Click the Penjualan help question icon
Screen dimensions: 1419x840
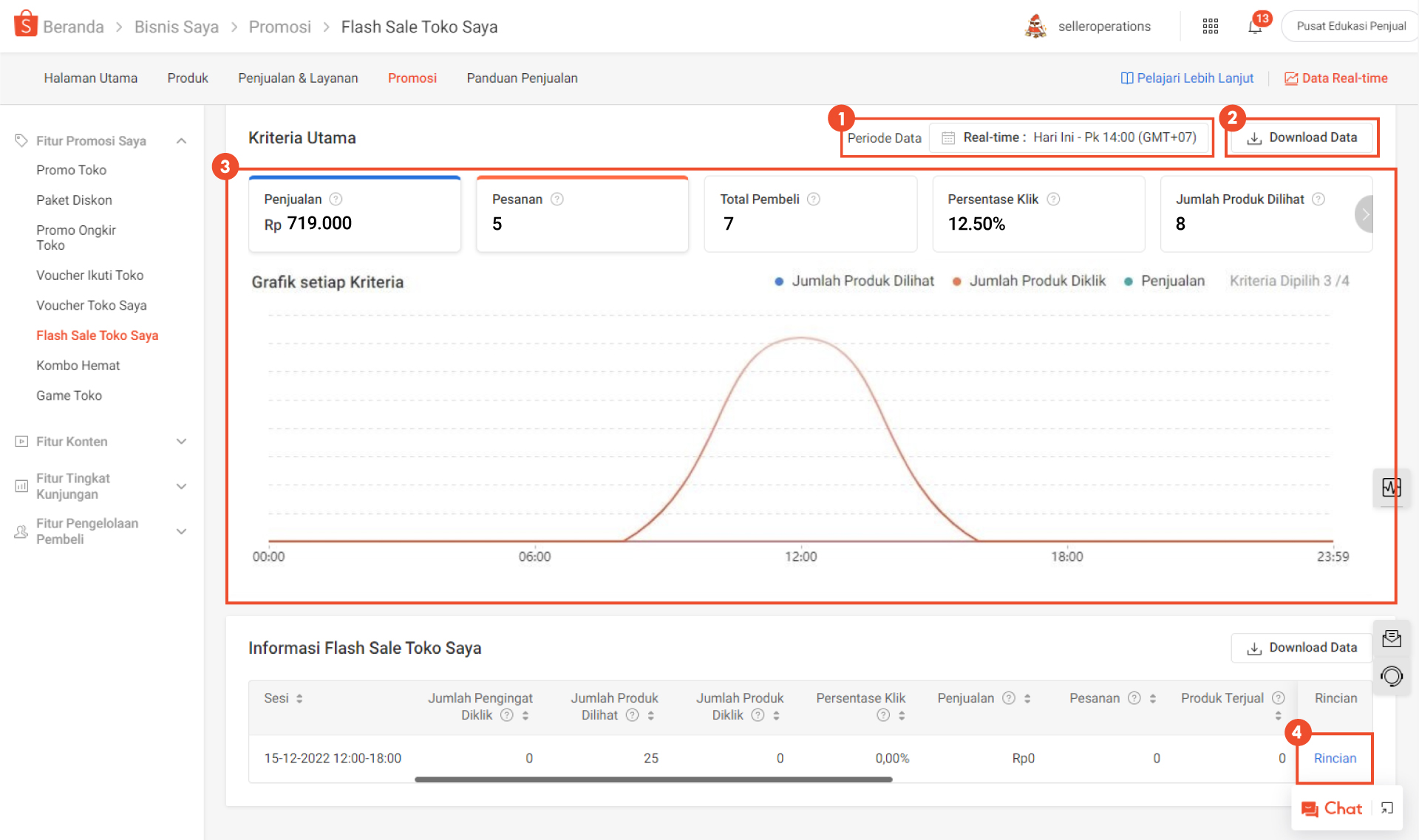(x=336, y=199)
